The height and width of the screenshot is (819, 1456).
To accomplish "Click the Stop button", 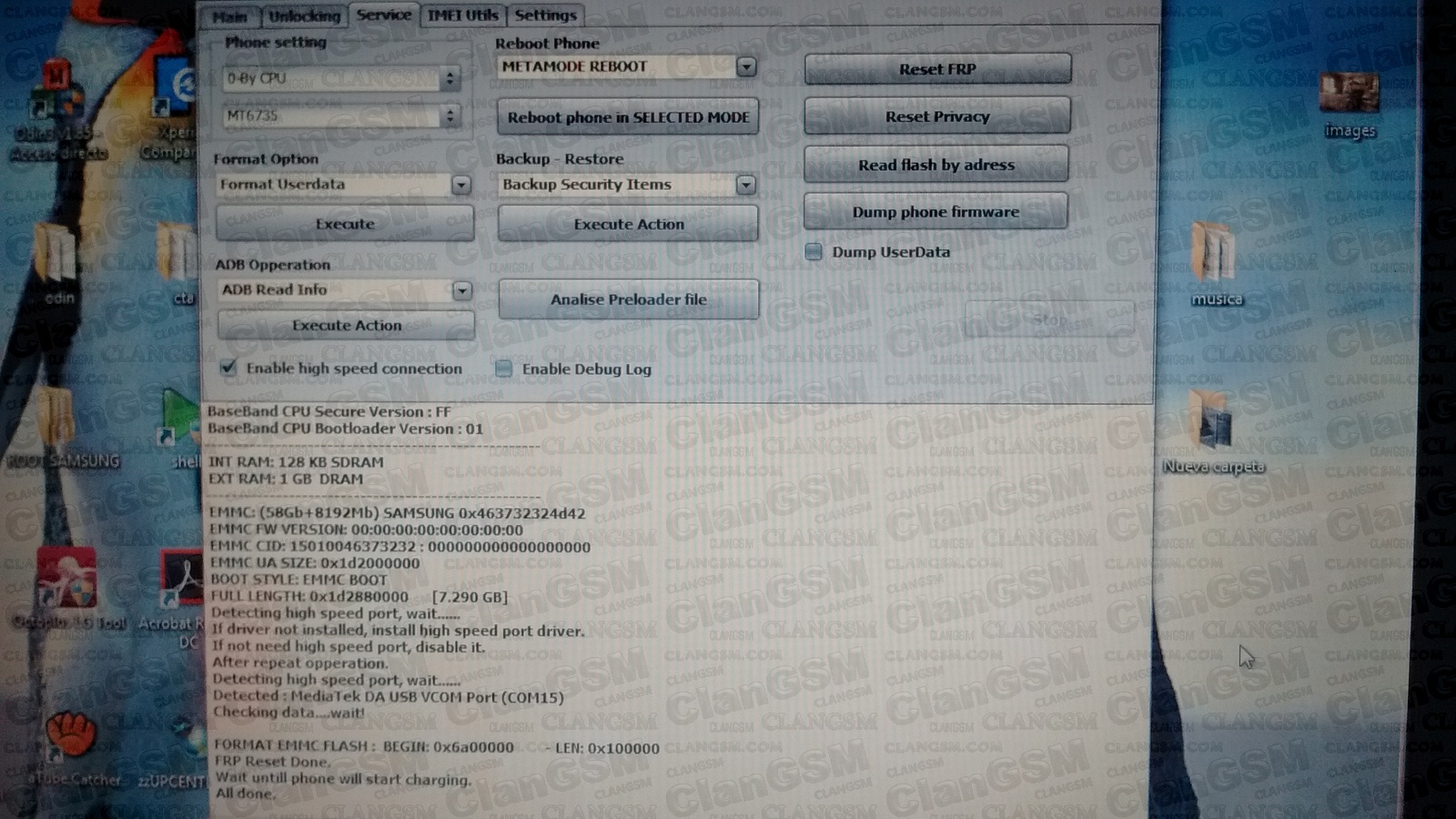I will click(x=1049, y=319).
